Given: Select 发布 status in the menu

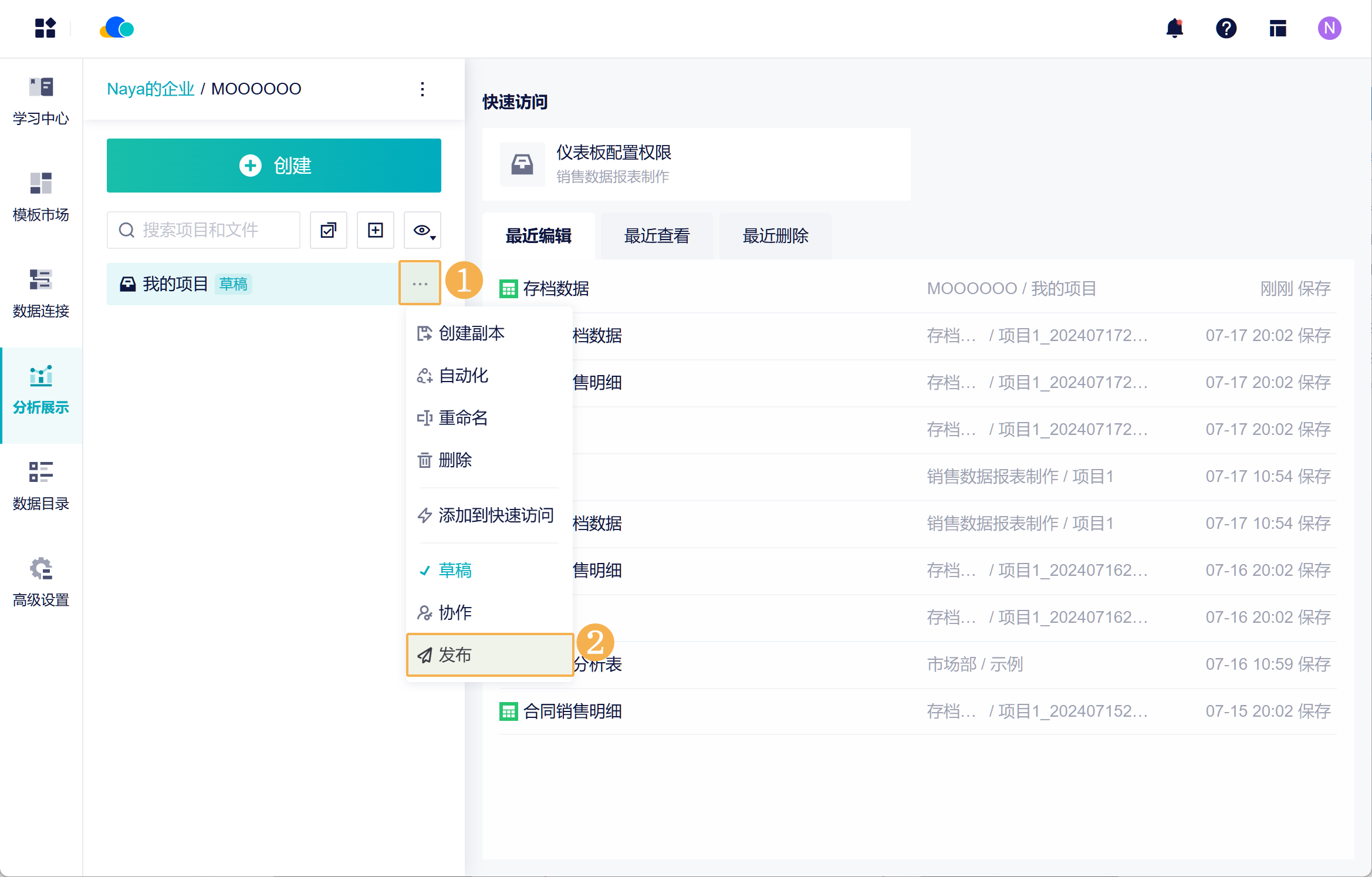Looking at the screenshot, I should (x=489, y=655).
